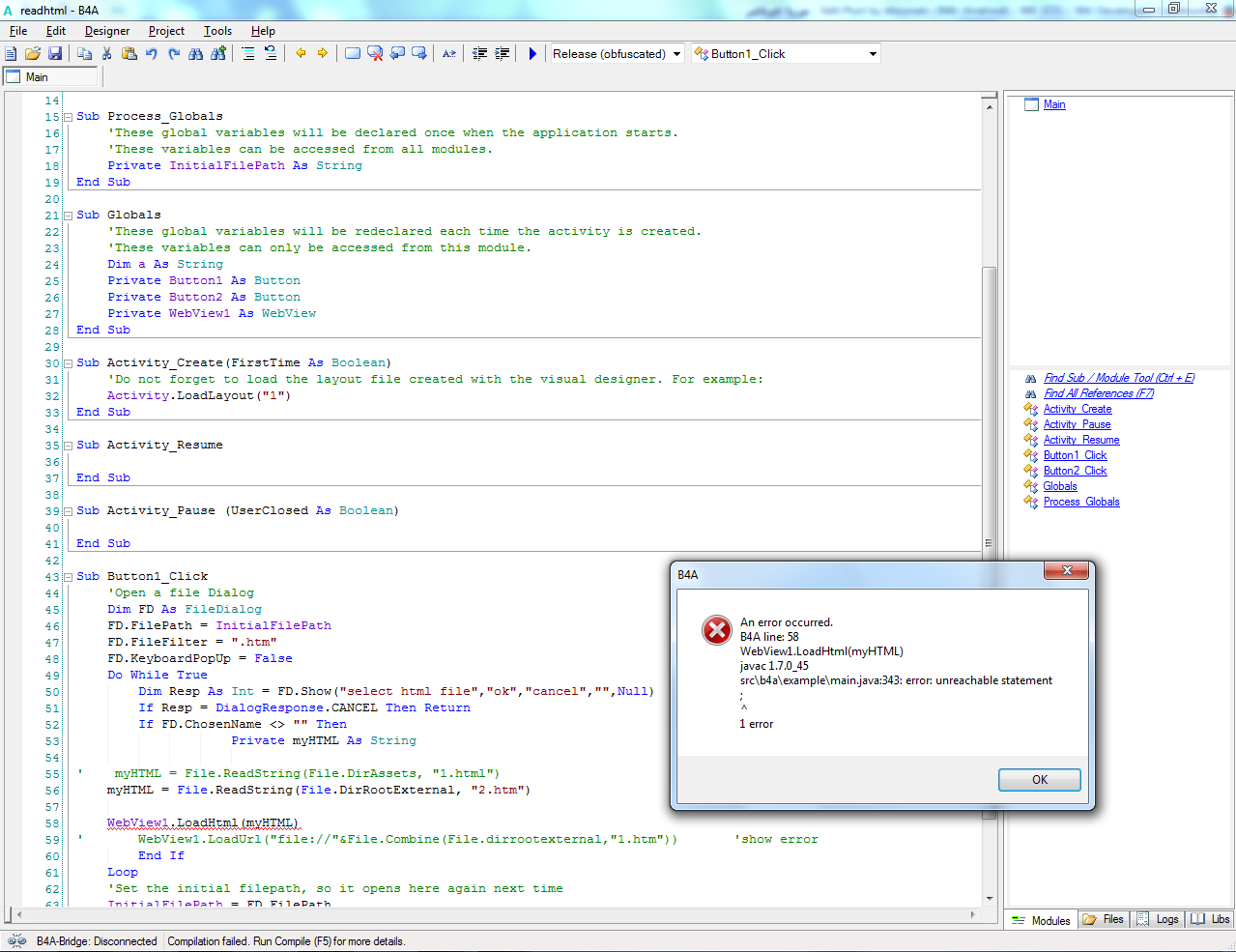Click the navigate backward yellow arrow

pos(301,54)
